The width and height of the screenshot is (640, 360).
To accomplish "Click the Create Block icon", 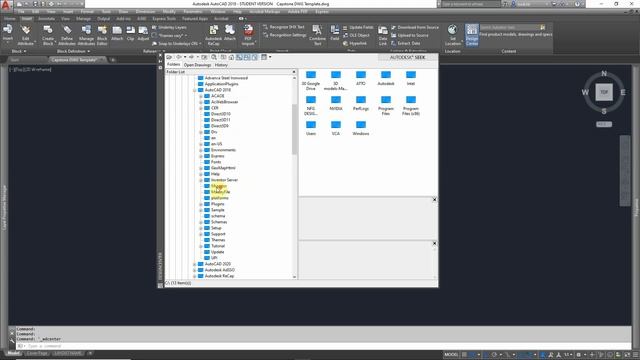I will (x=48, y=35).
